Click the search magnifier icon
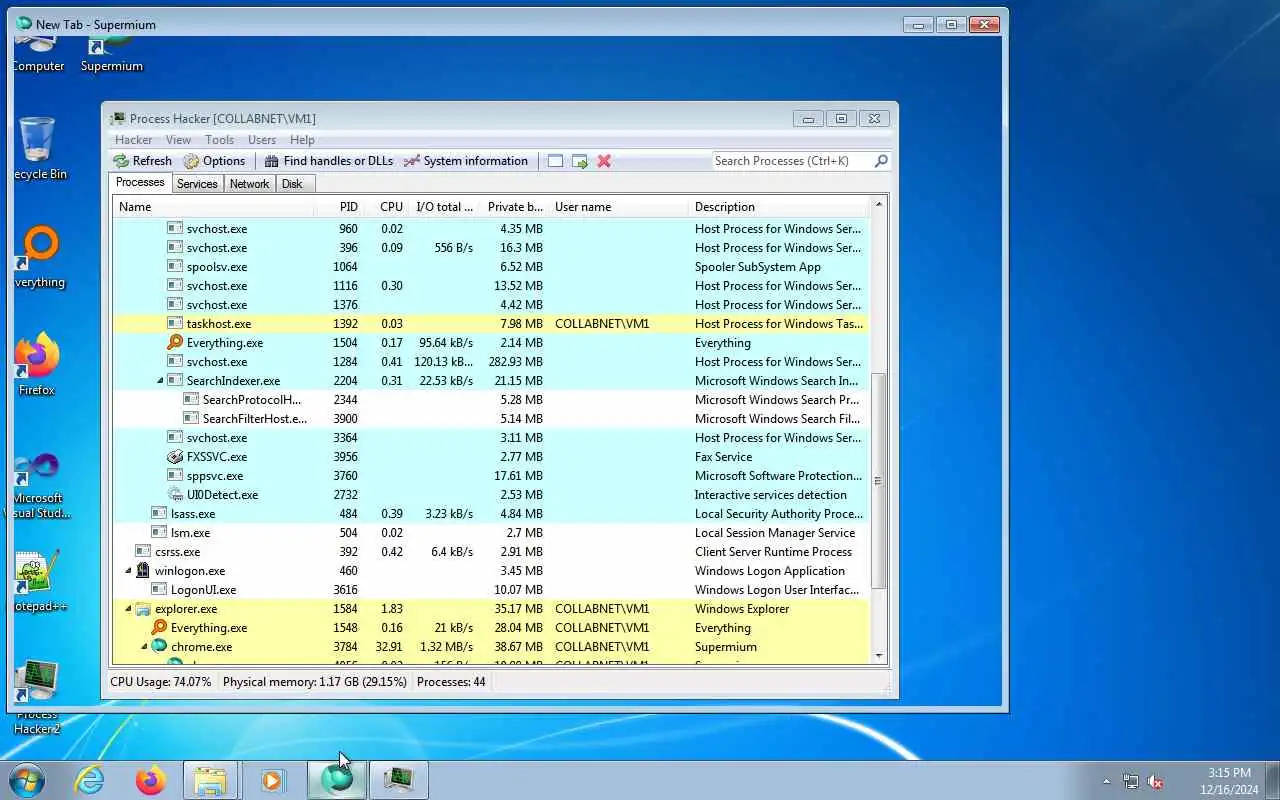This screenshot has width=1280, height=800. point(881,161)
